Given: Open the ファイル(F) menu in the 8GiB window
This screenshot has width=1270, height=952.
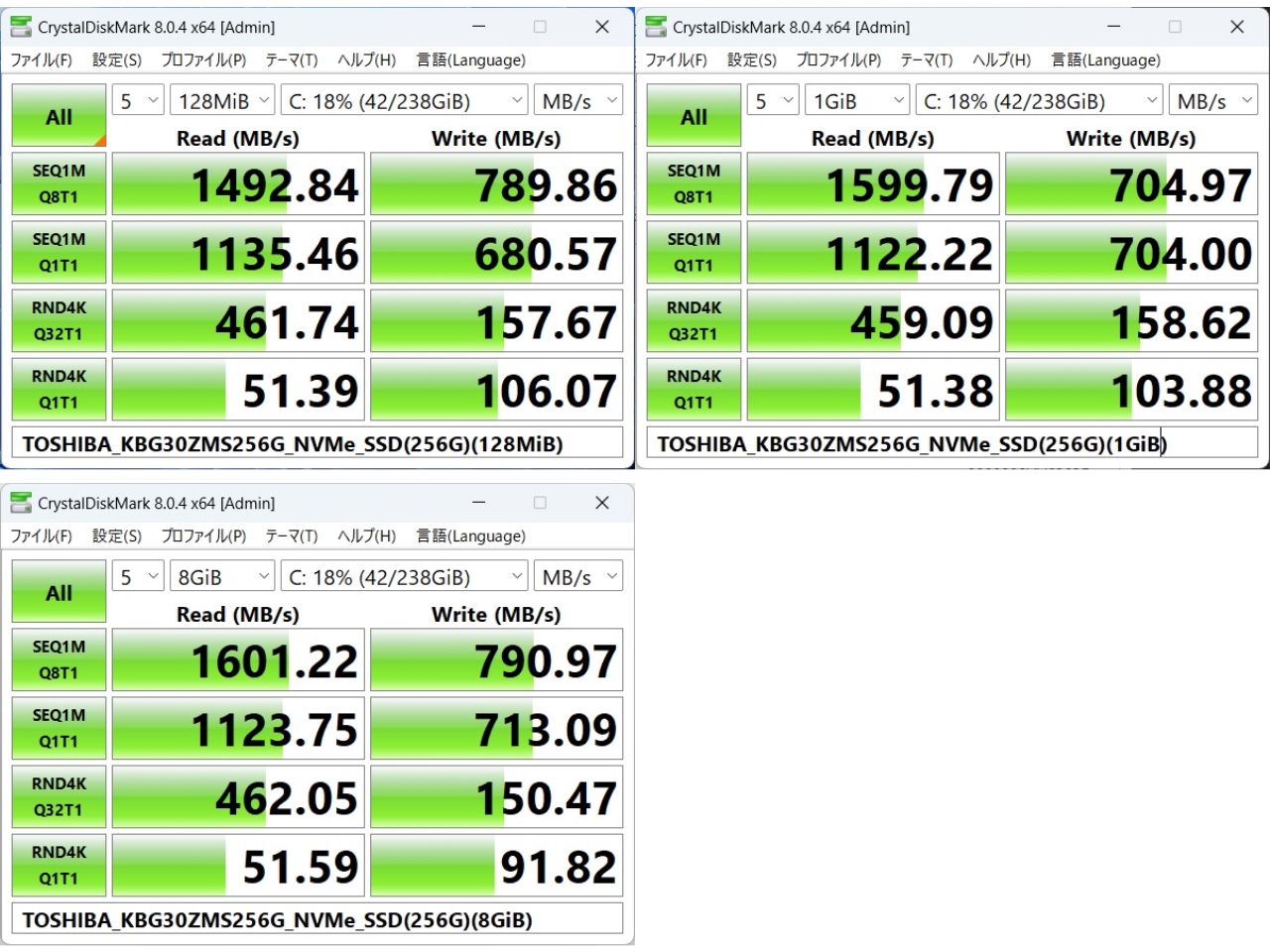Looking at the screenshot, I should [42, 536].
